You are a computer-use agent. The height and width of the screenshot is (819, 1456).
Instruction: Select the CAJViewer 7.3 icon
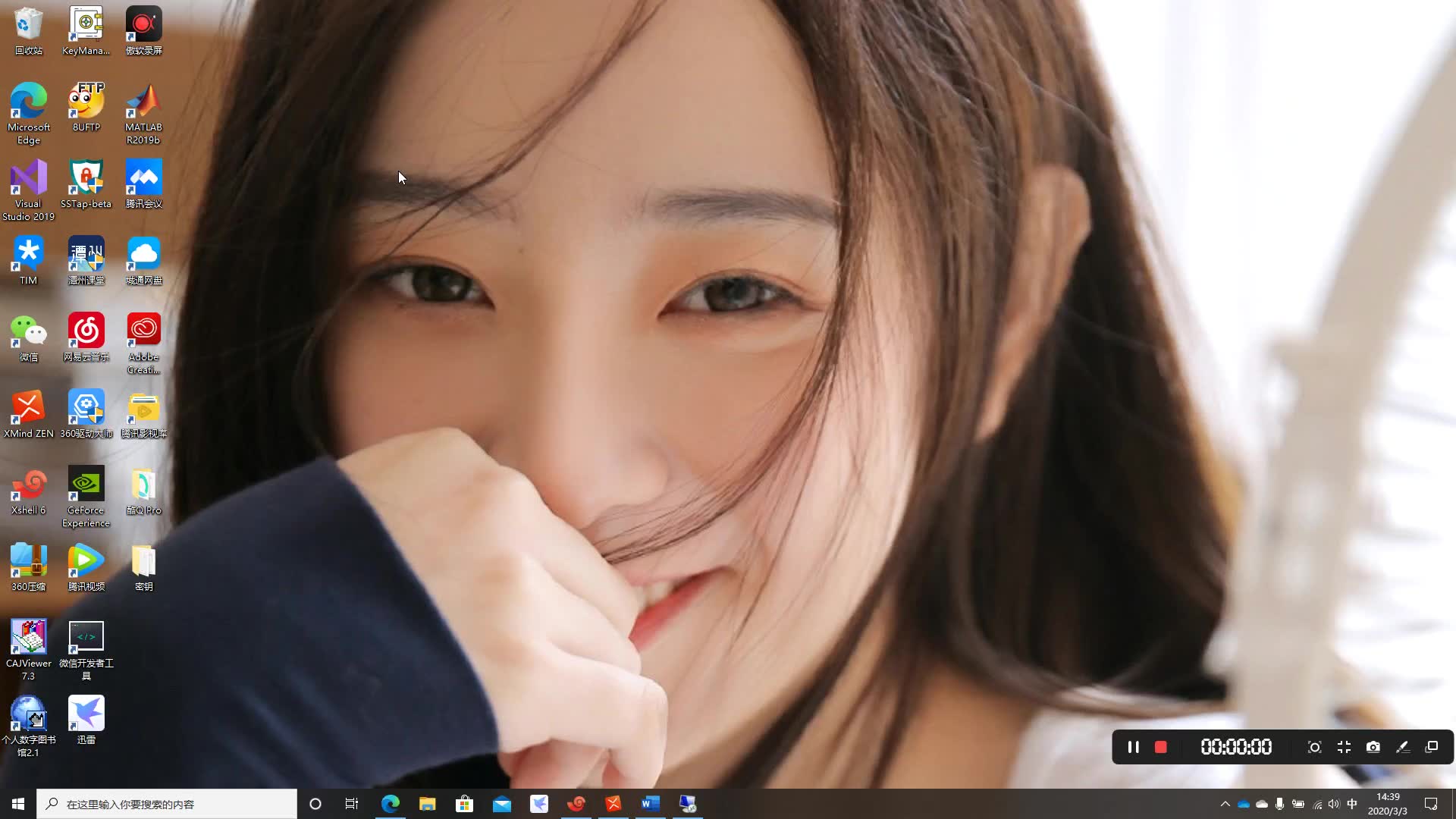tap(28, 648)
